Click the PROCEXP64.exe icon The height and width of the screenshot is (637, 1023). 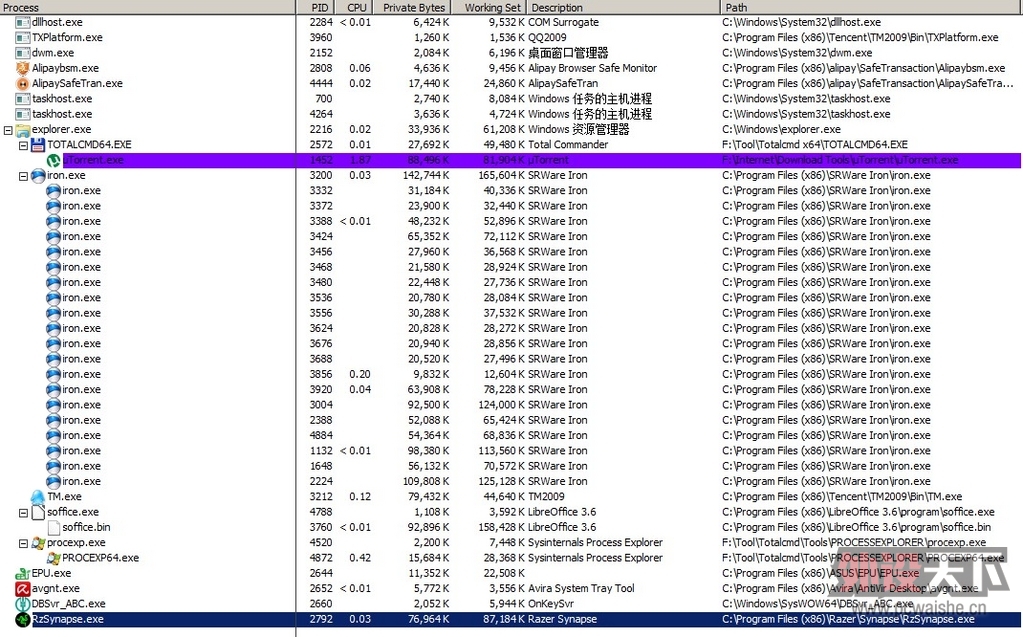pyautogui.click(x=53, y=558)
